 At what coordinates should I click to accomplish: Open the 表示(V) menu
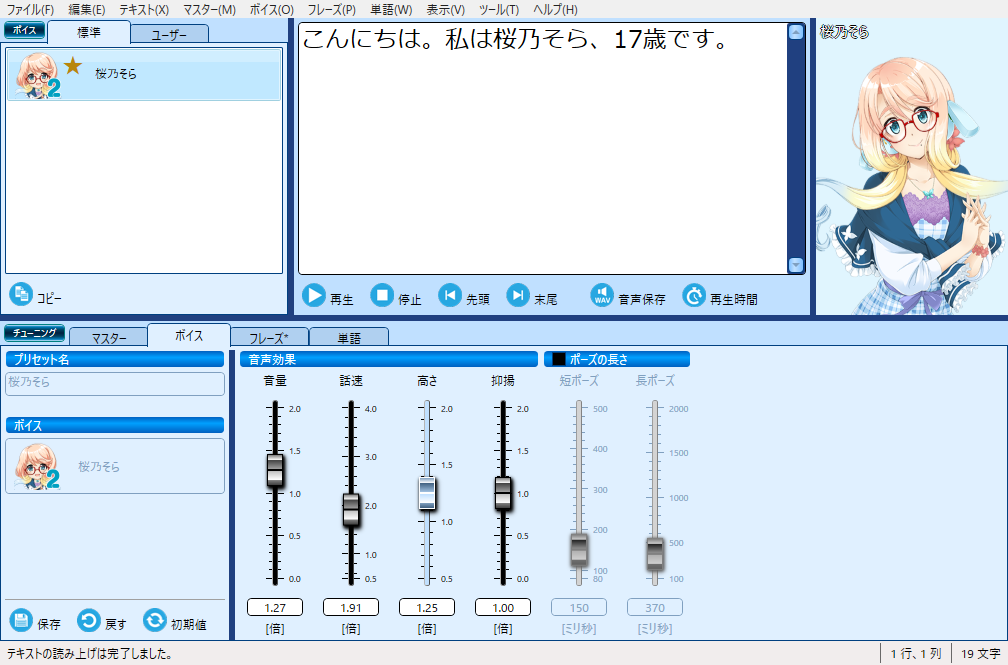446,10
